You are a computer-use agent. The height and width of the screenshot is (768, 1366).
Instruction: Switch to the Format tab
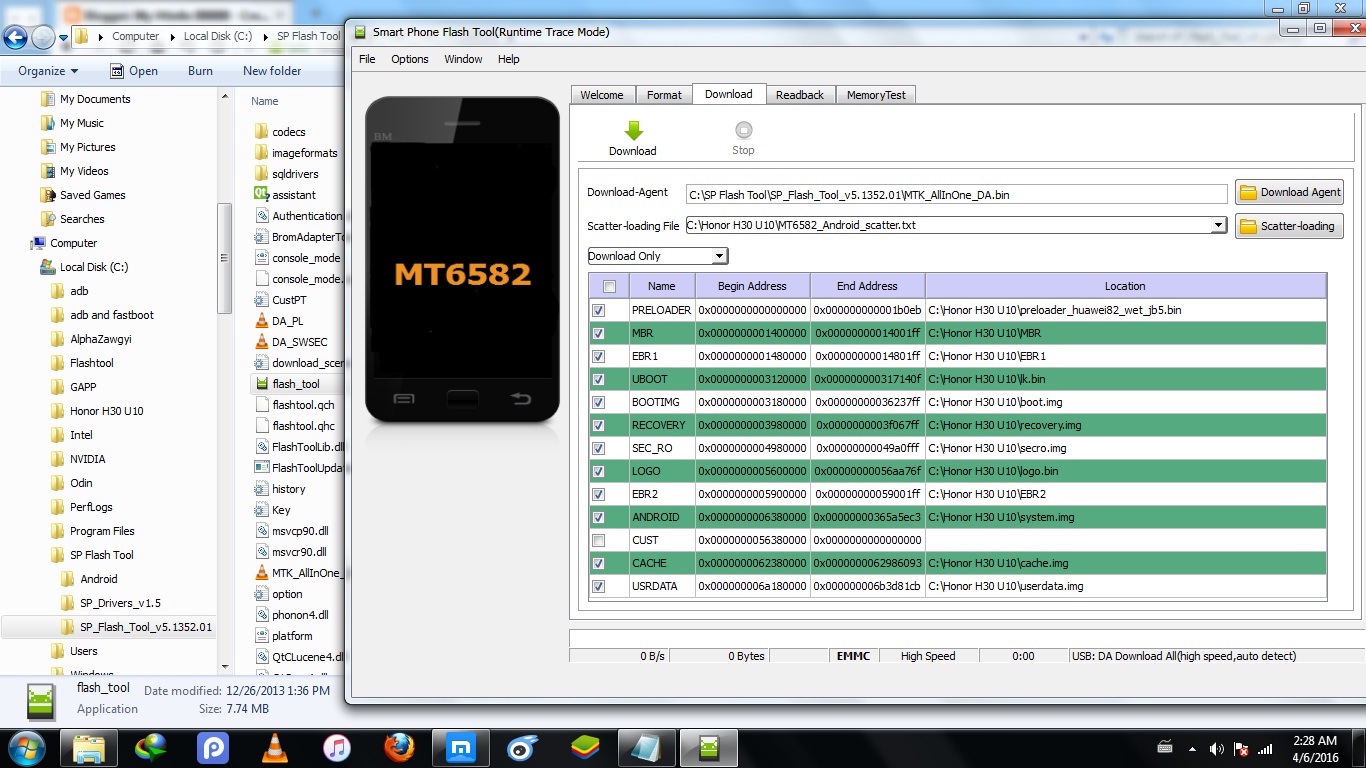tap(664, 95)
